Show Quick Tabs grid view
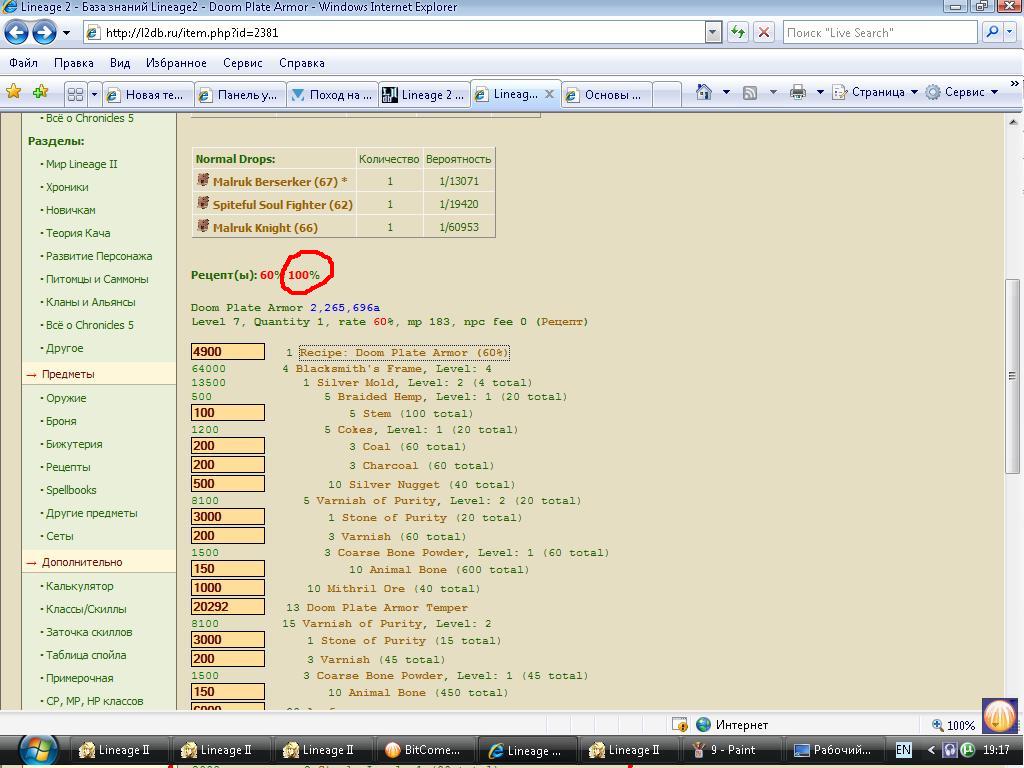The width and height of the screenshot is (1024, 768). [x=75, y=95]
